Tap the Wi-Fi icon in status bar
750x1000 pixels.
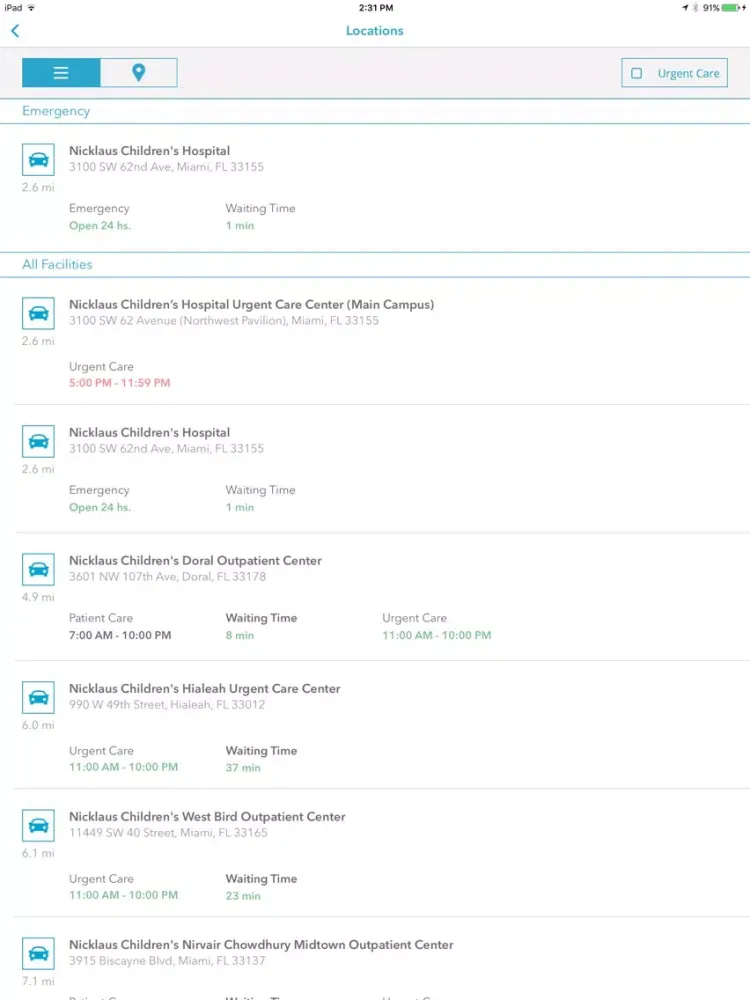31,8
